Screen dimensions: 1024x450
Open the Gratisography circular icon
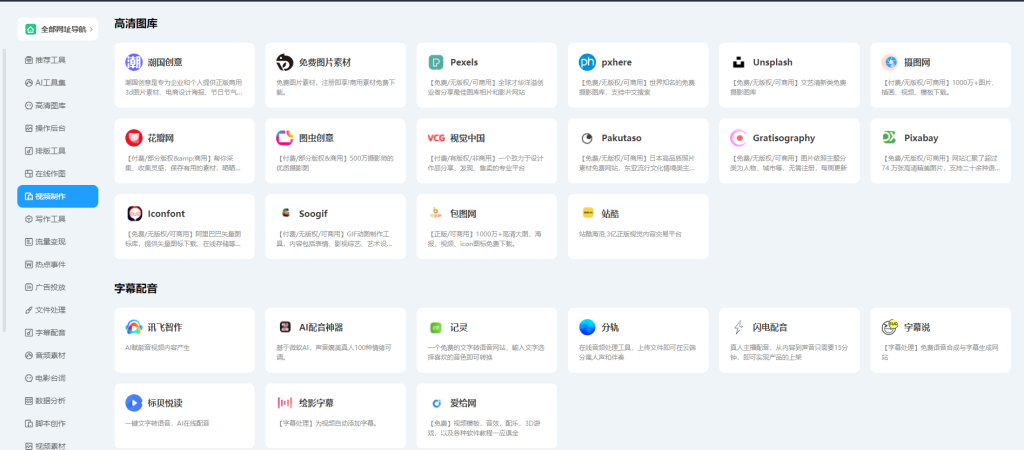(x=738, y=138)
